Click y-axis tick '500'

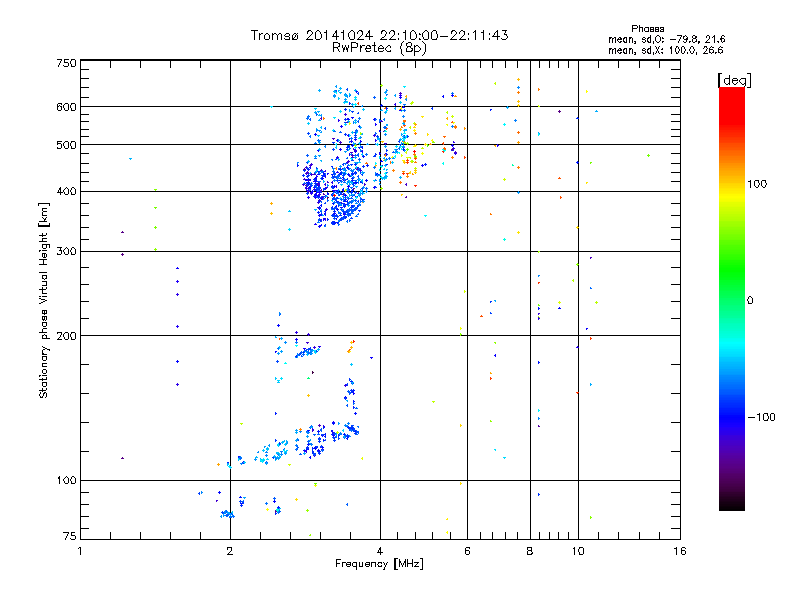[66, 145]
